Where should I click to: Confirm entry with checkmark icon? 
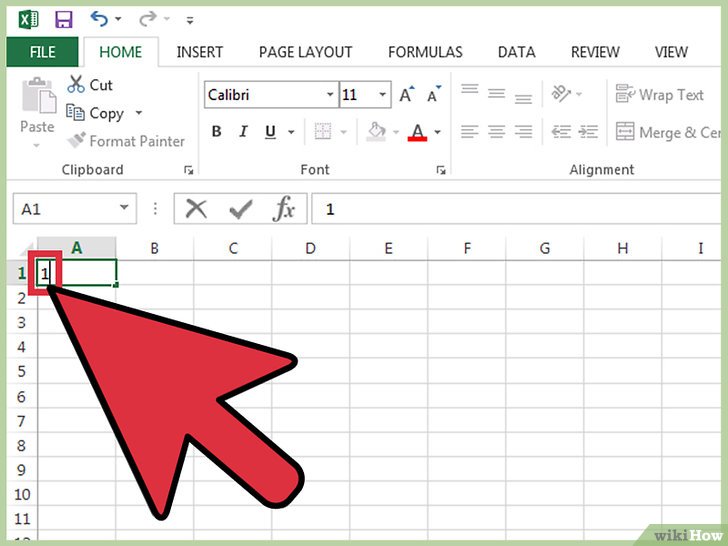point(241,210)
